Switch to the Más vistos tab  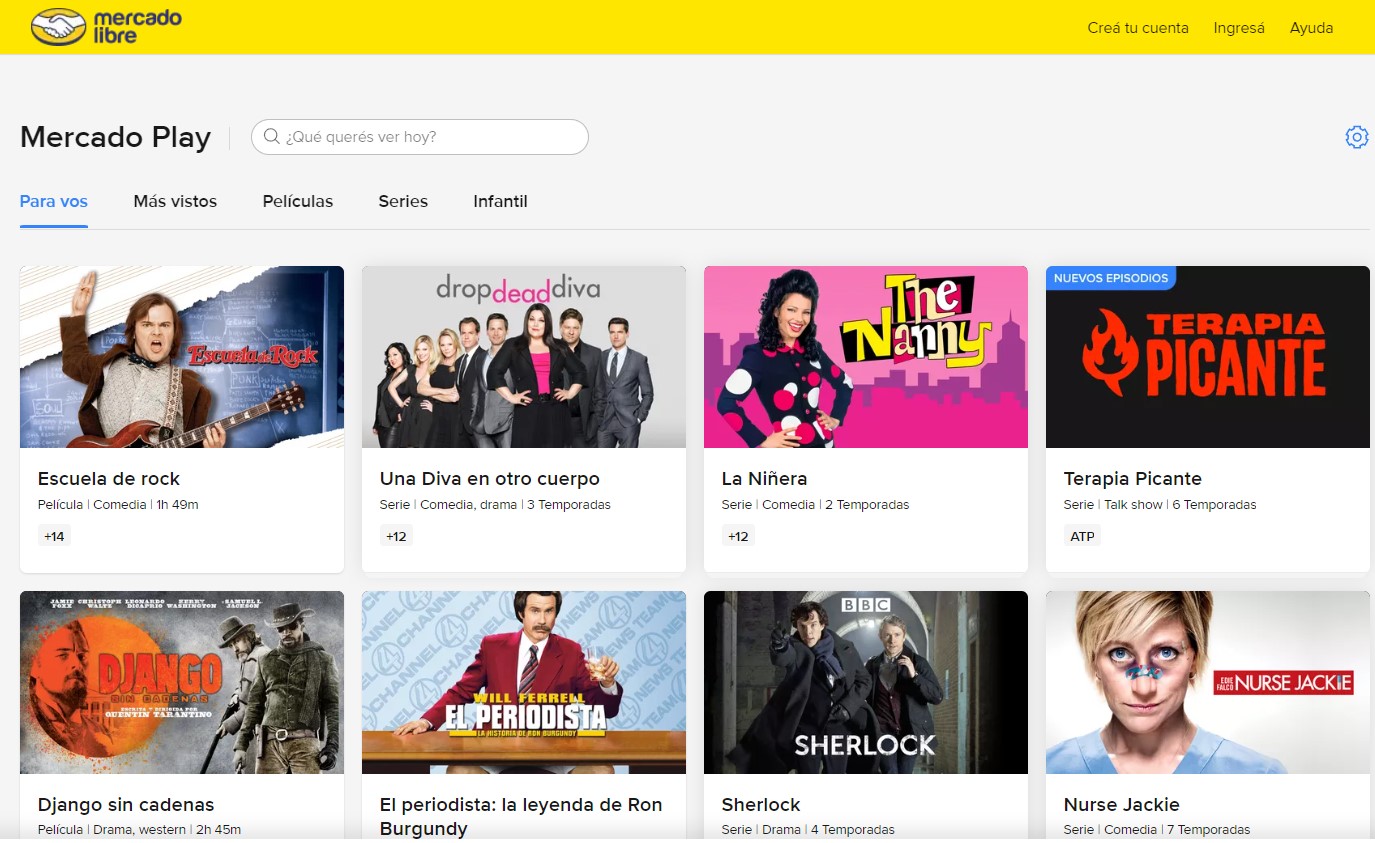175,201
